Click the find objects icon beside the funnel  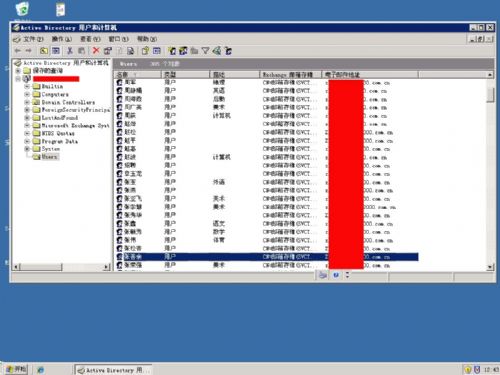(217, 51)
